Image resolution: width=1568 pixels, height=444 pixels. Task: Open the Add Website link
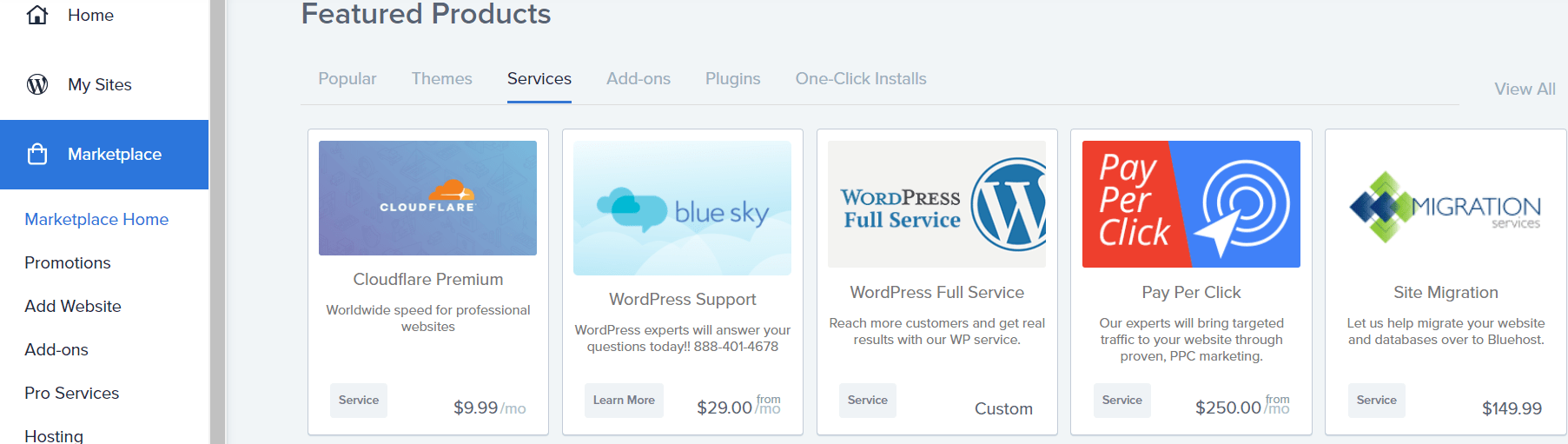click(x=73, y=306)
